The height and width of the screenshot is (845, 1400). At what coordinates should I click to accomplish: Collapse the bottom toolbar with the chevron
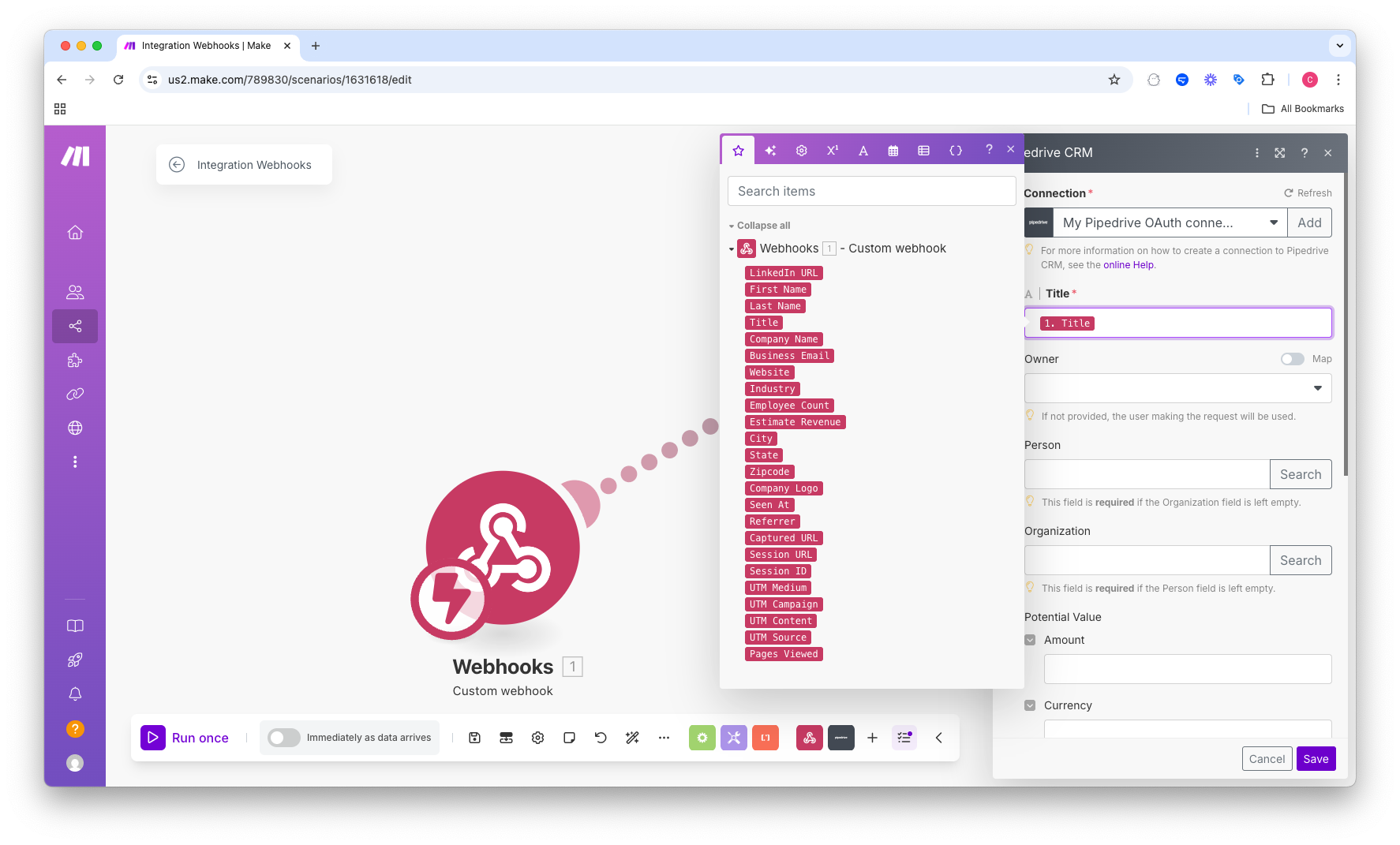pos(939,738)
